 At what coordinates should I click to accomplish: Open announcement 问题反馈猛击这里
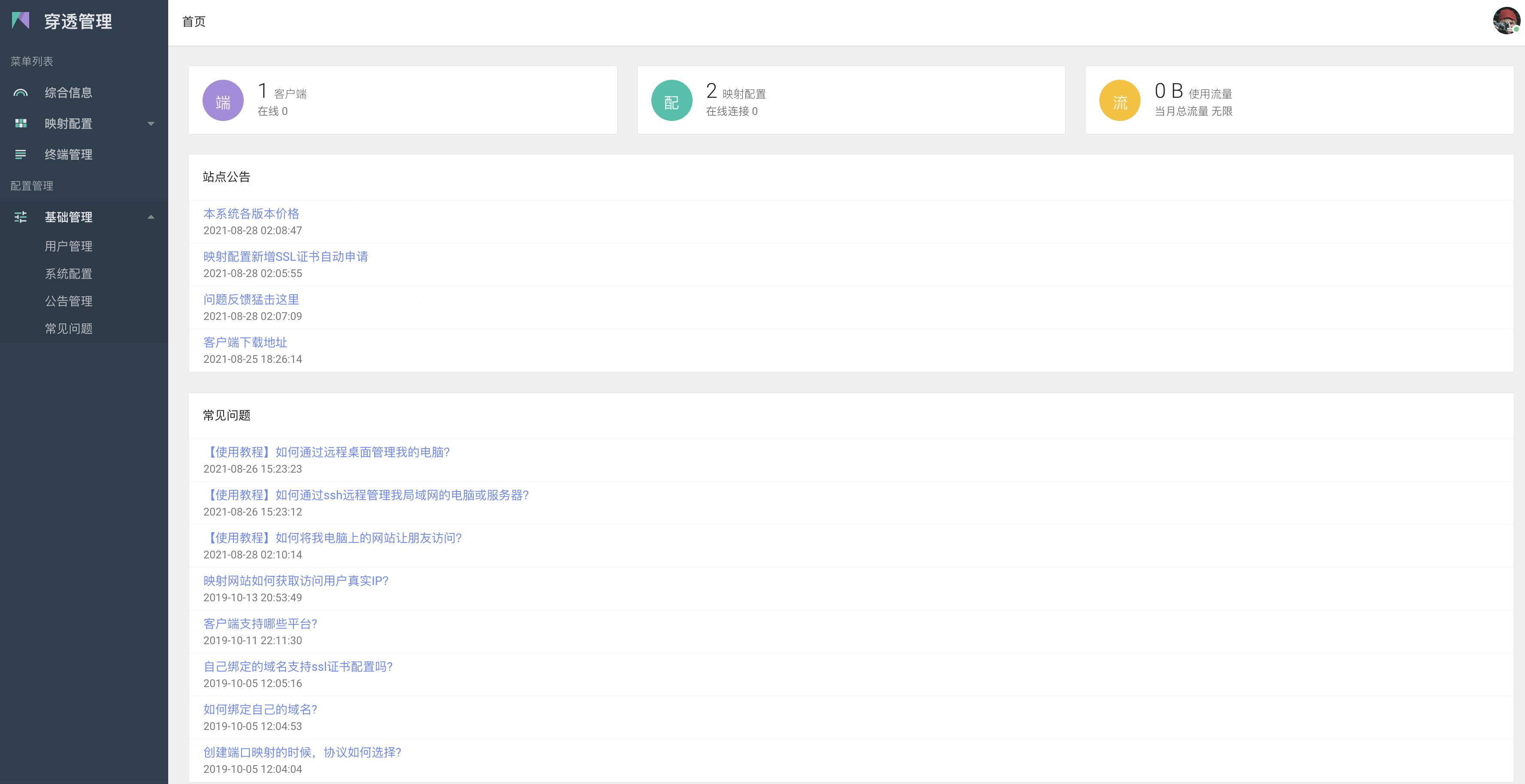251,299
